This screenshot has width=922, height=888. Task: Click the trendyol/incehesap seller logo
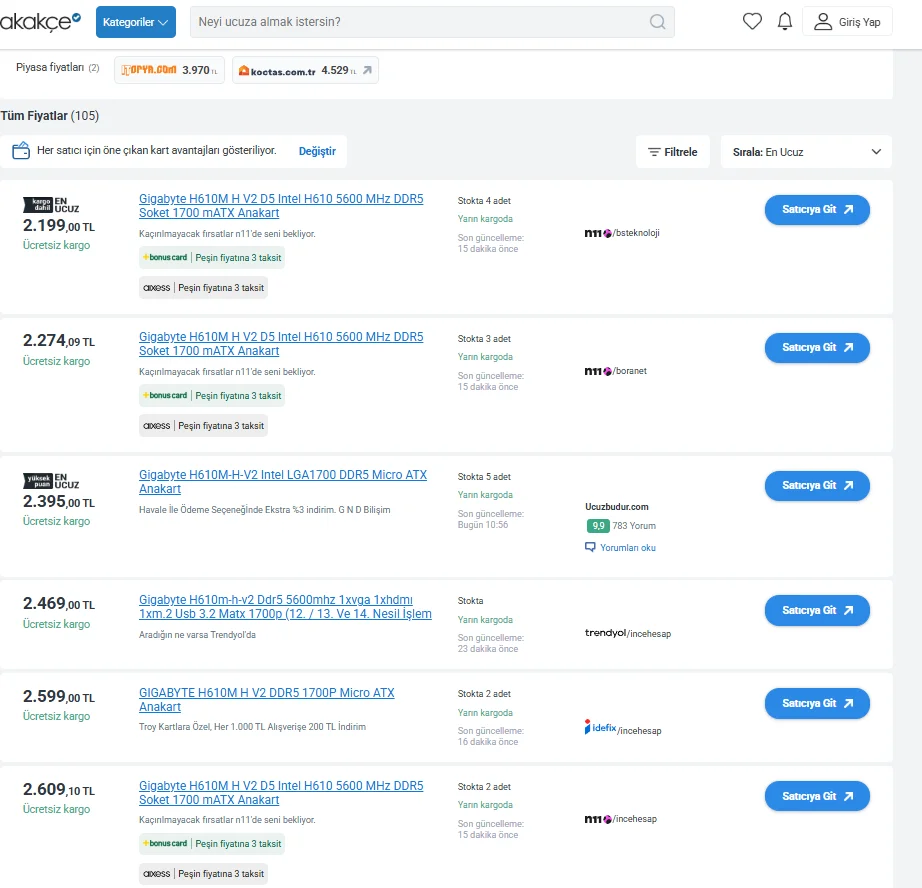[627, 633]
